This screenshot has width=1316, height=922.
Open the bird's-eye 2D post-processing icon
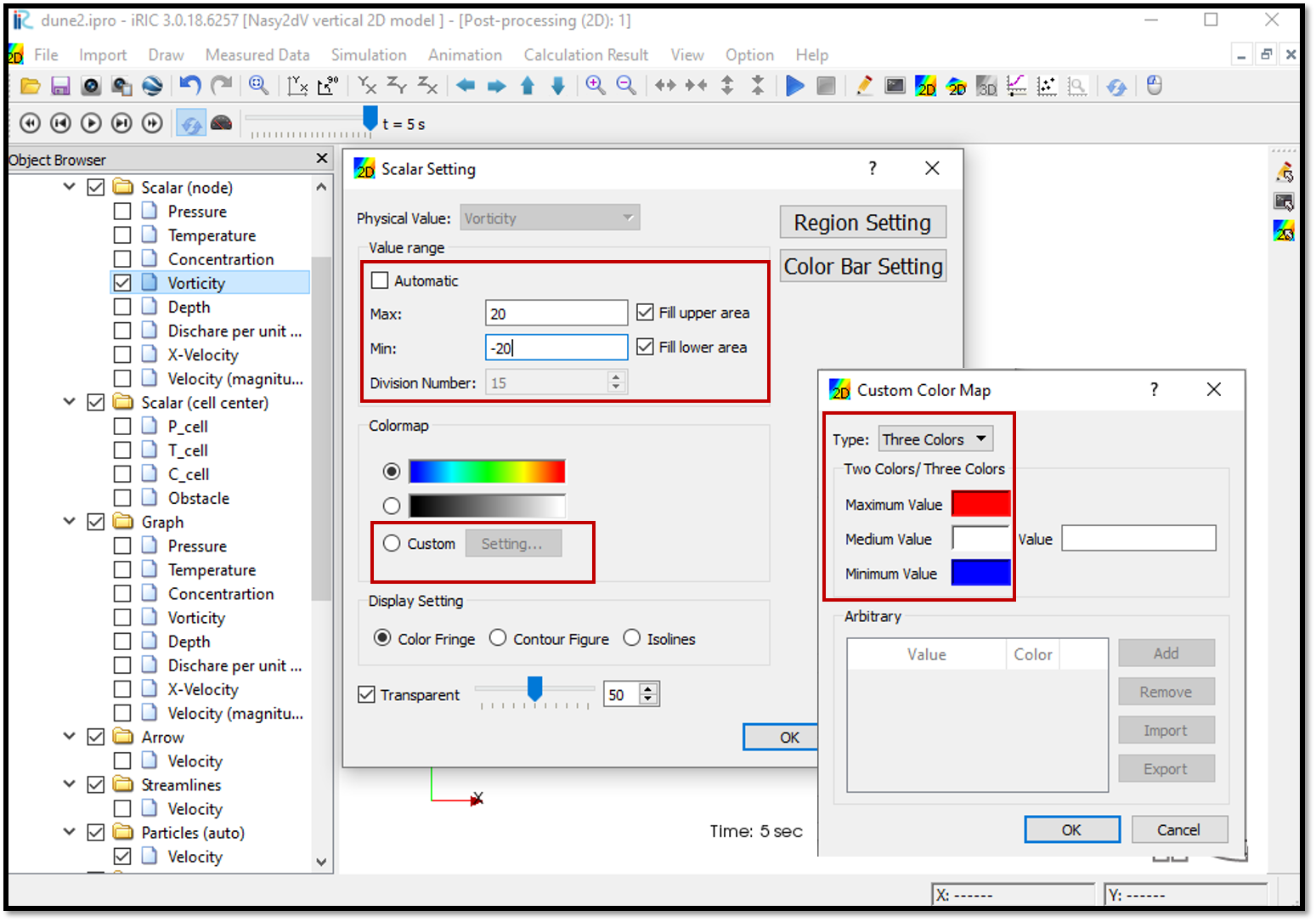[x=956, y=86]
